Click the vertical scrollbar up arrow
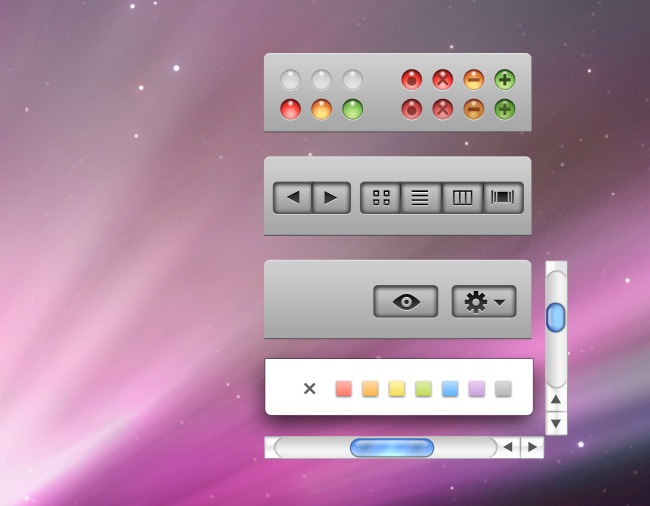 556,400
